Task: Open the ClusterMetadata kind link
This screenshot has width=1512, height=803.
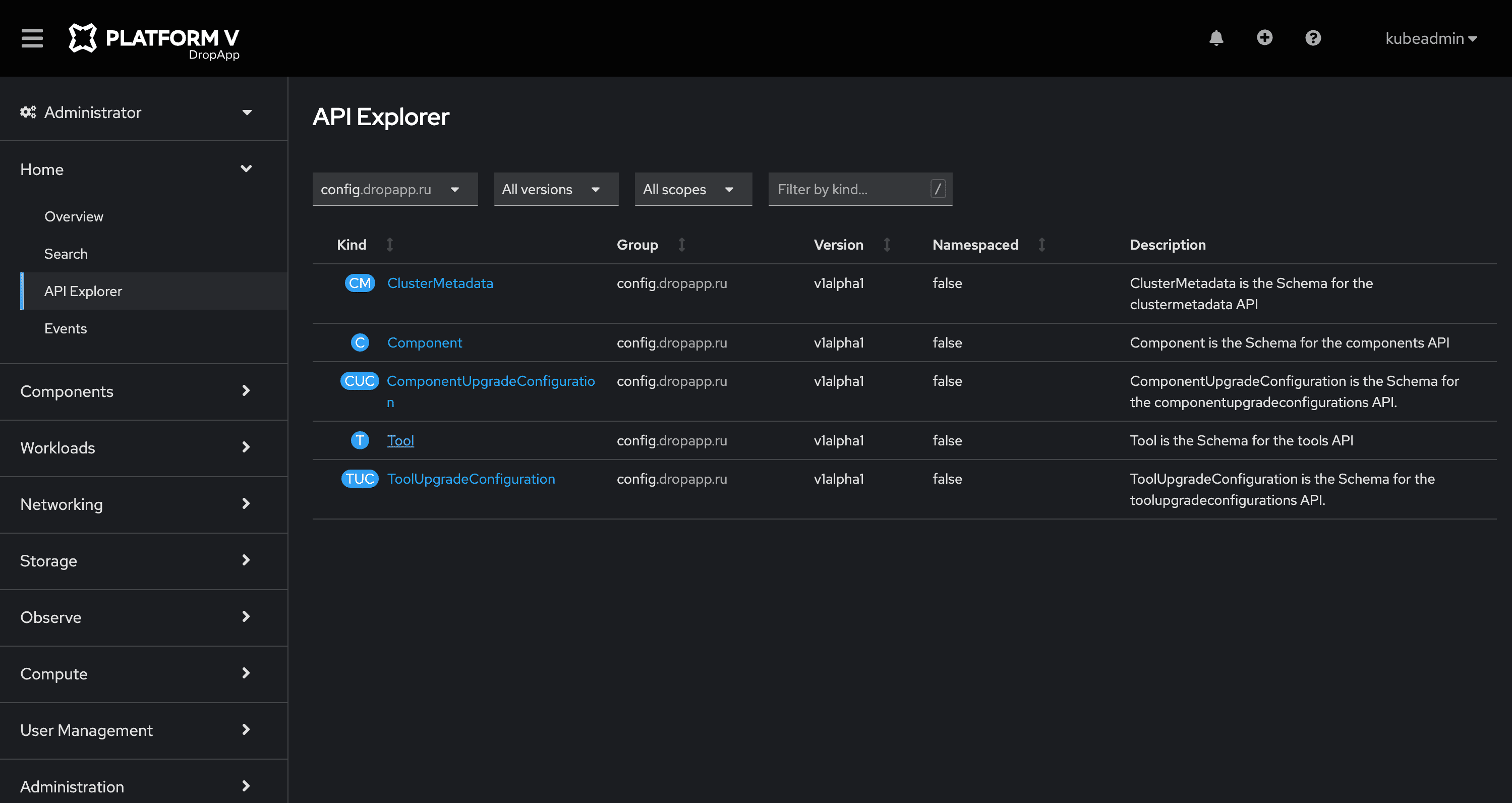Action: [440, 283]
